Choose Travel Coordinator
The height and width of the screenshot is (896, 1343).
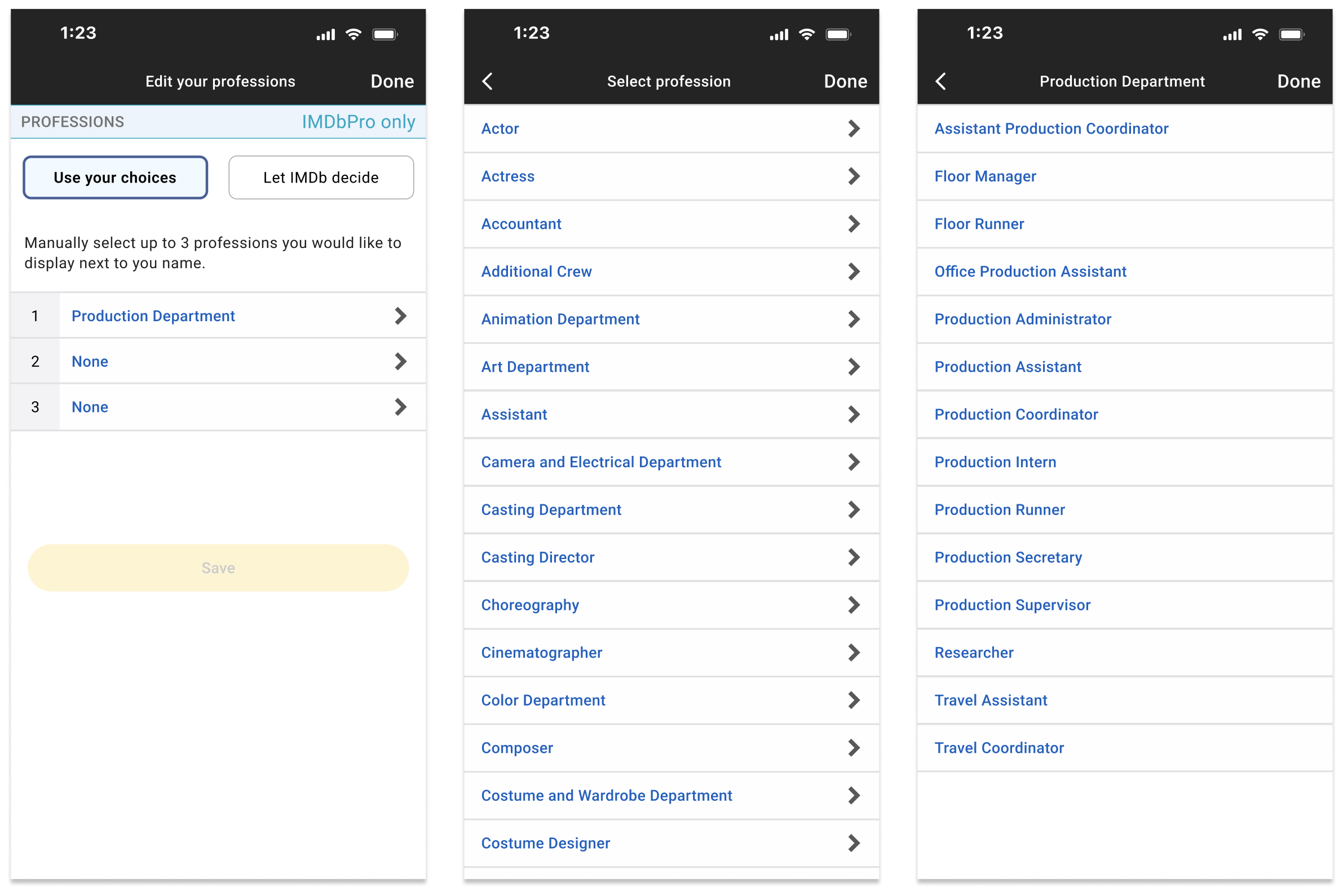coord(999,747)
